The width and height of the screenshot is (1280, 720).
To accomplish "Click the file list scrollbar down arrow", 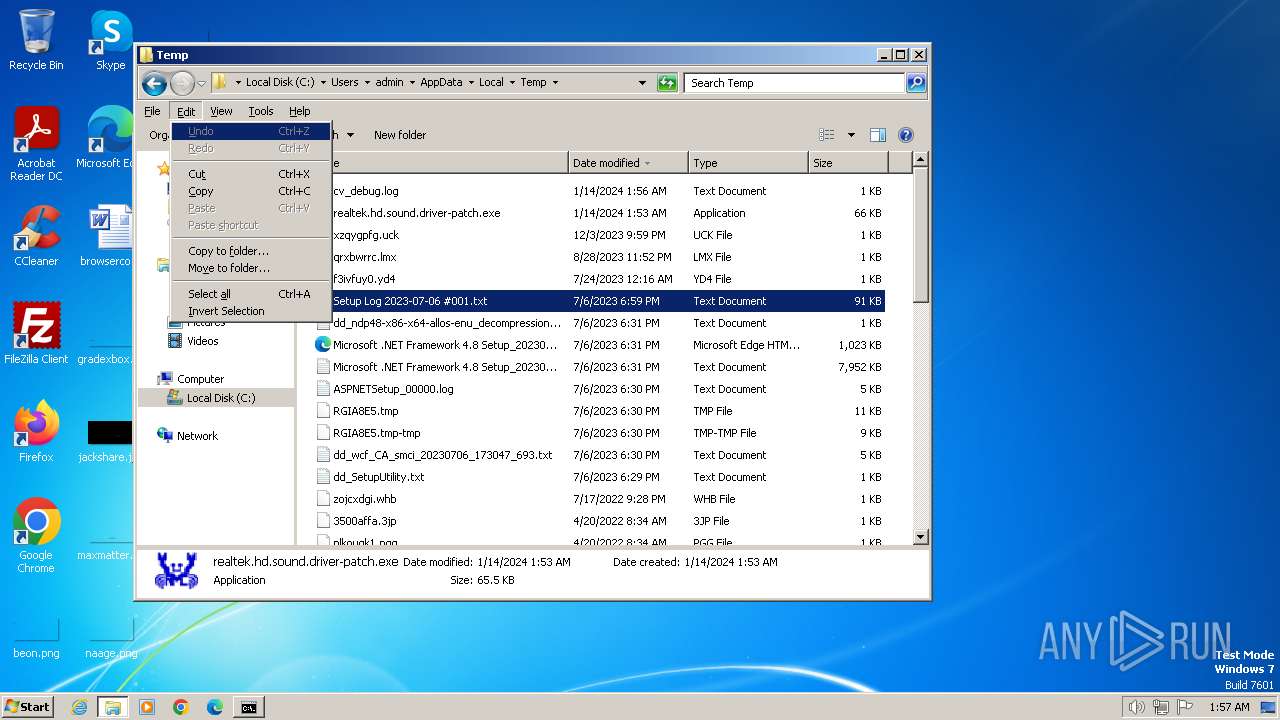I will click(x=921, y=538).
